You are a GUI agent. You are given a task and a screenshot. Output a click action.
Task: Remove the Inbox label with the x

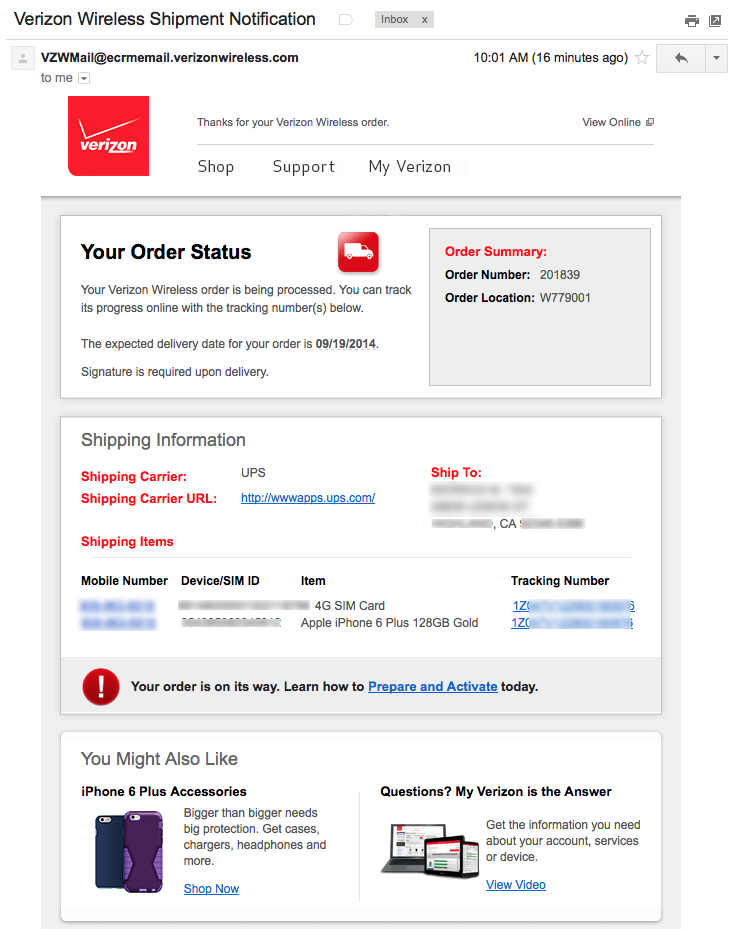[x=424, y=20]
